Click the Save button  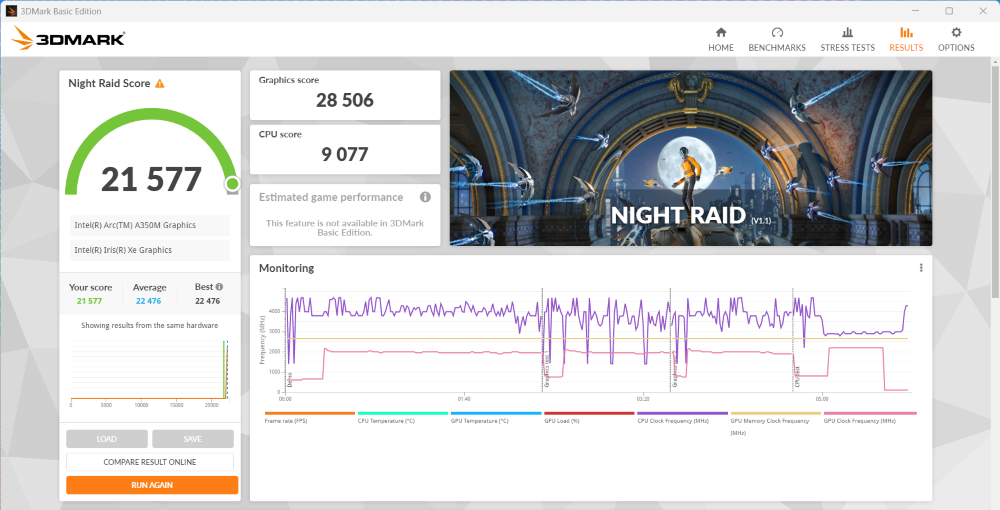pyautogui.click(x=193, y=439)
